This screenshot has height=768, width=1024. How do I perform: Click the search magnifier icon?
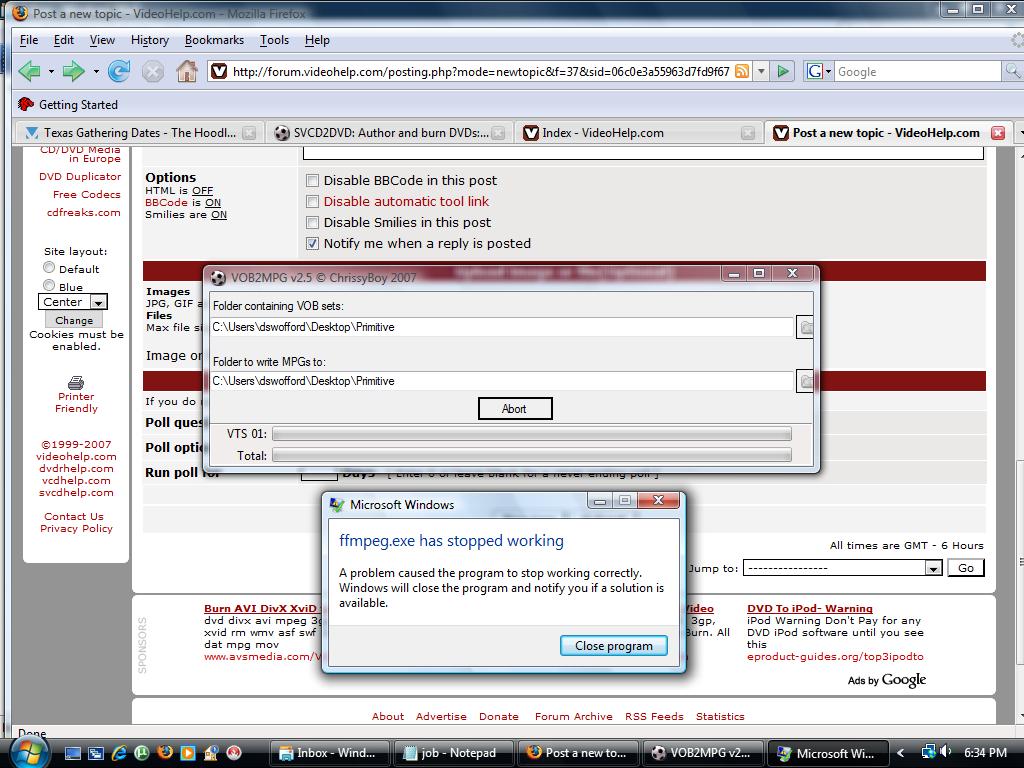[1012, 71]
